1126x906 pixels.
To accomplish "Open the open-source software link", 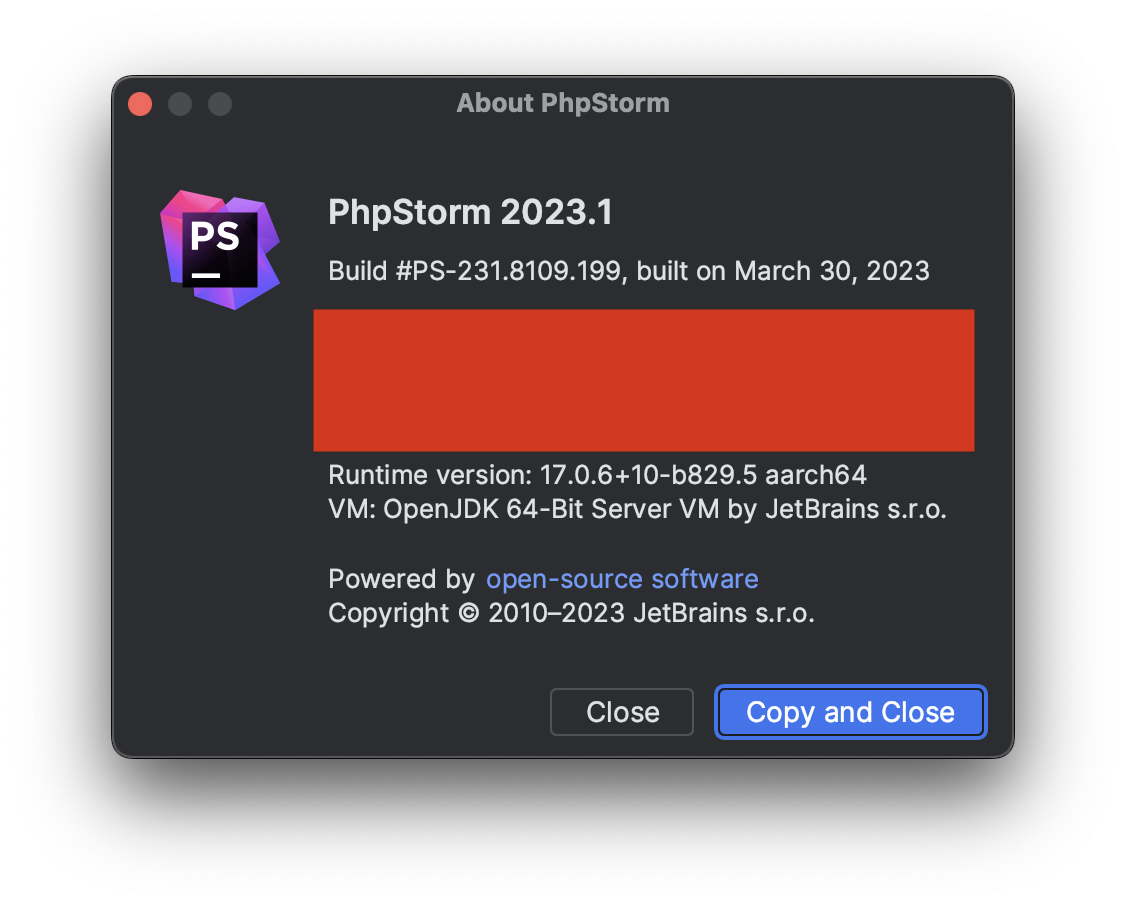I will tap(621, 578).
